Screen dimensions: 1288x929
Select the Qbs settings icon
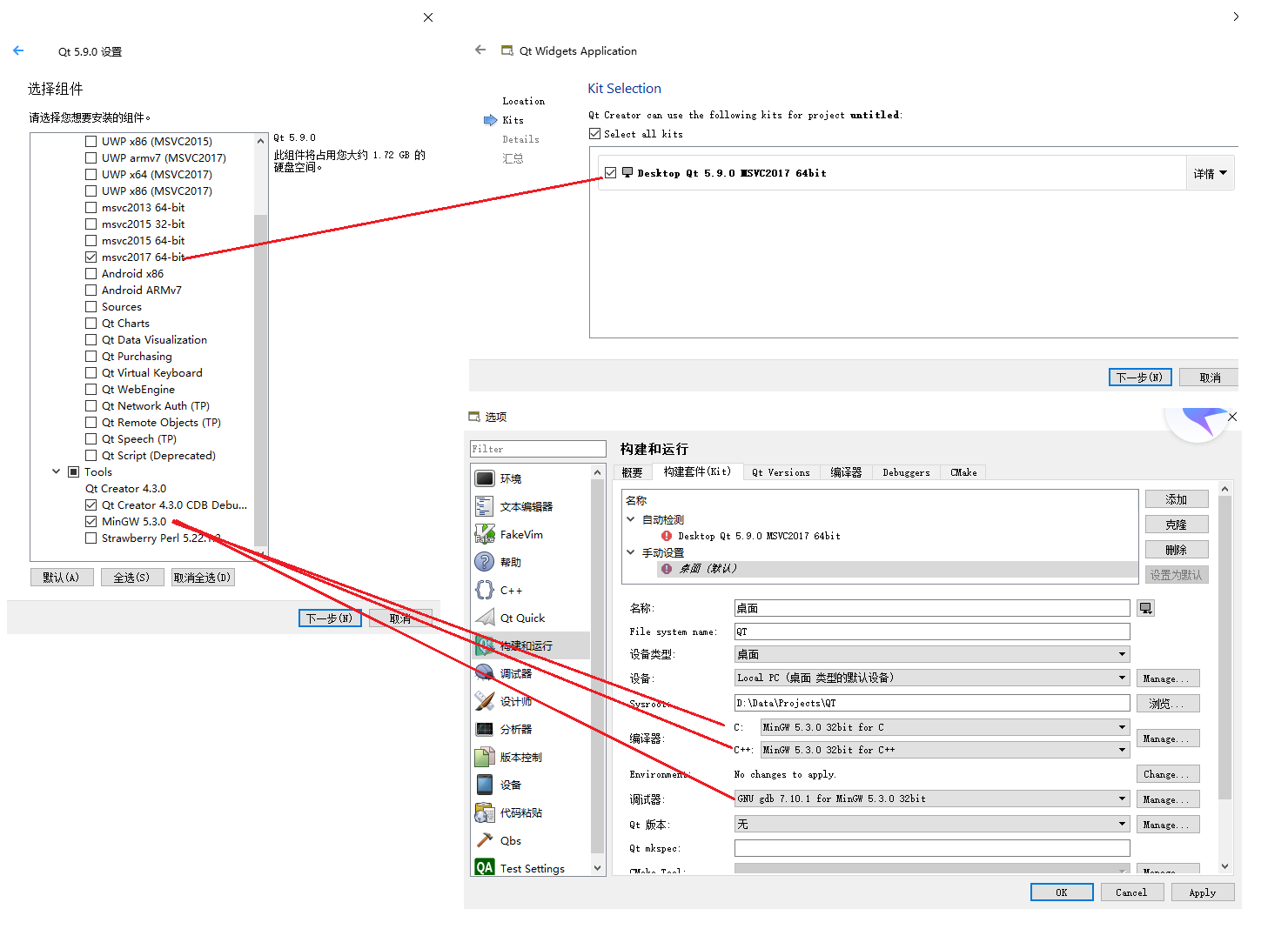point(485,839)
